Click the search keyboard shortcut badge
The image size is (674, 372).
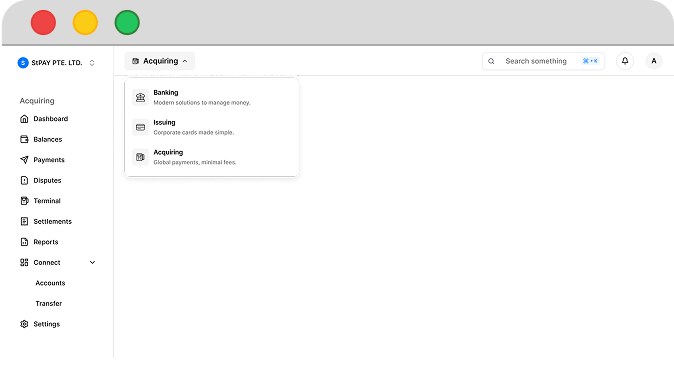coord(590,61)
